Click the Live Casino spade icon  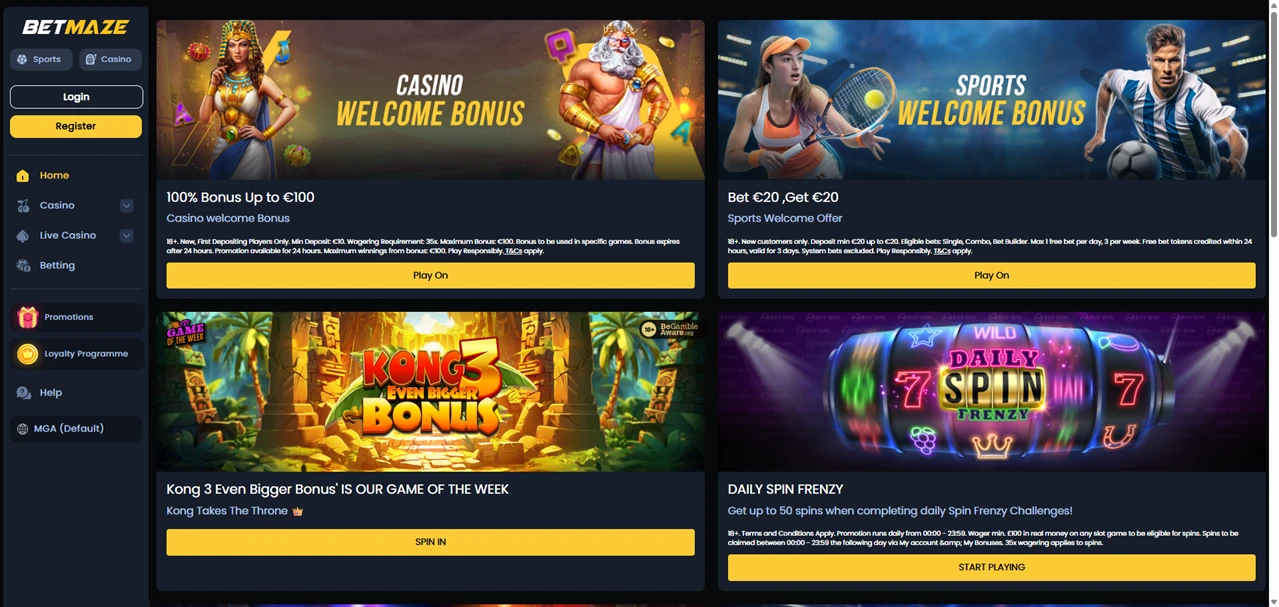click(23, 235)
